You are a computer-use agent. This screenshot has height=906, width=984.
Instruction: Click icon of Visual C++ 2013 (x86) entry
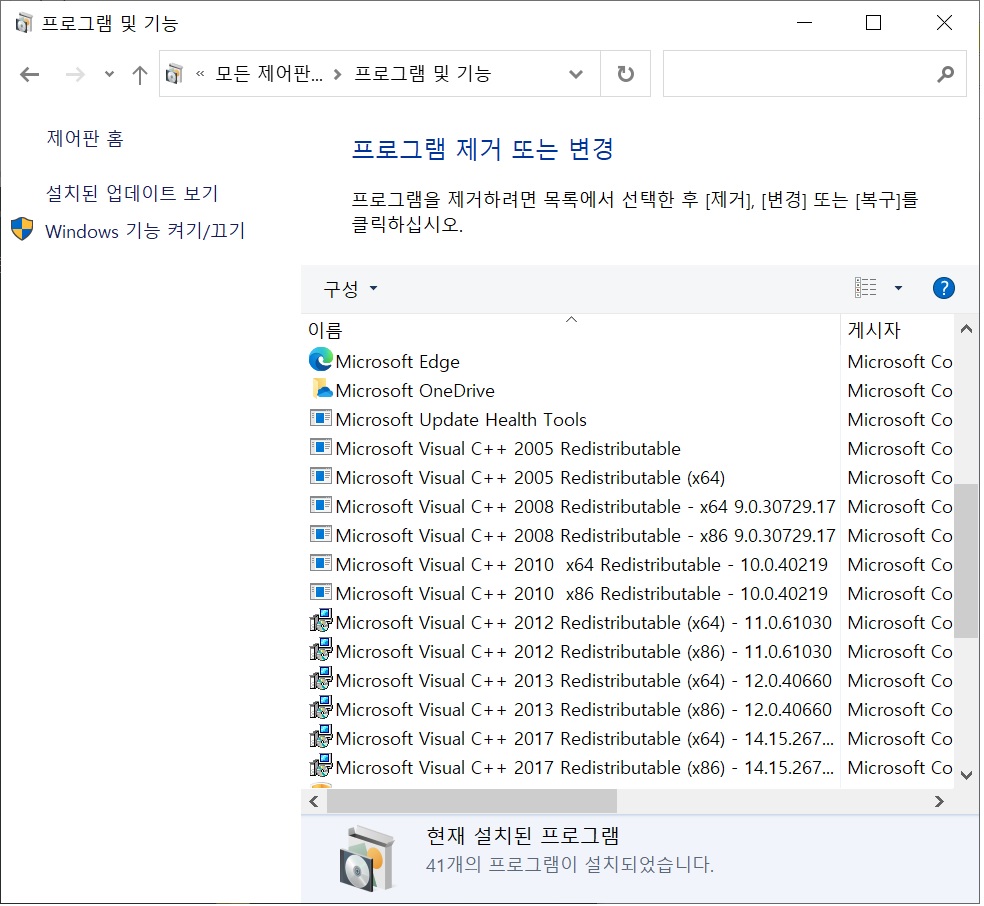(321, 708)
